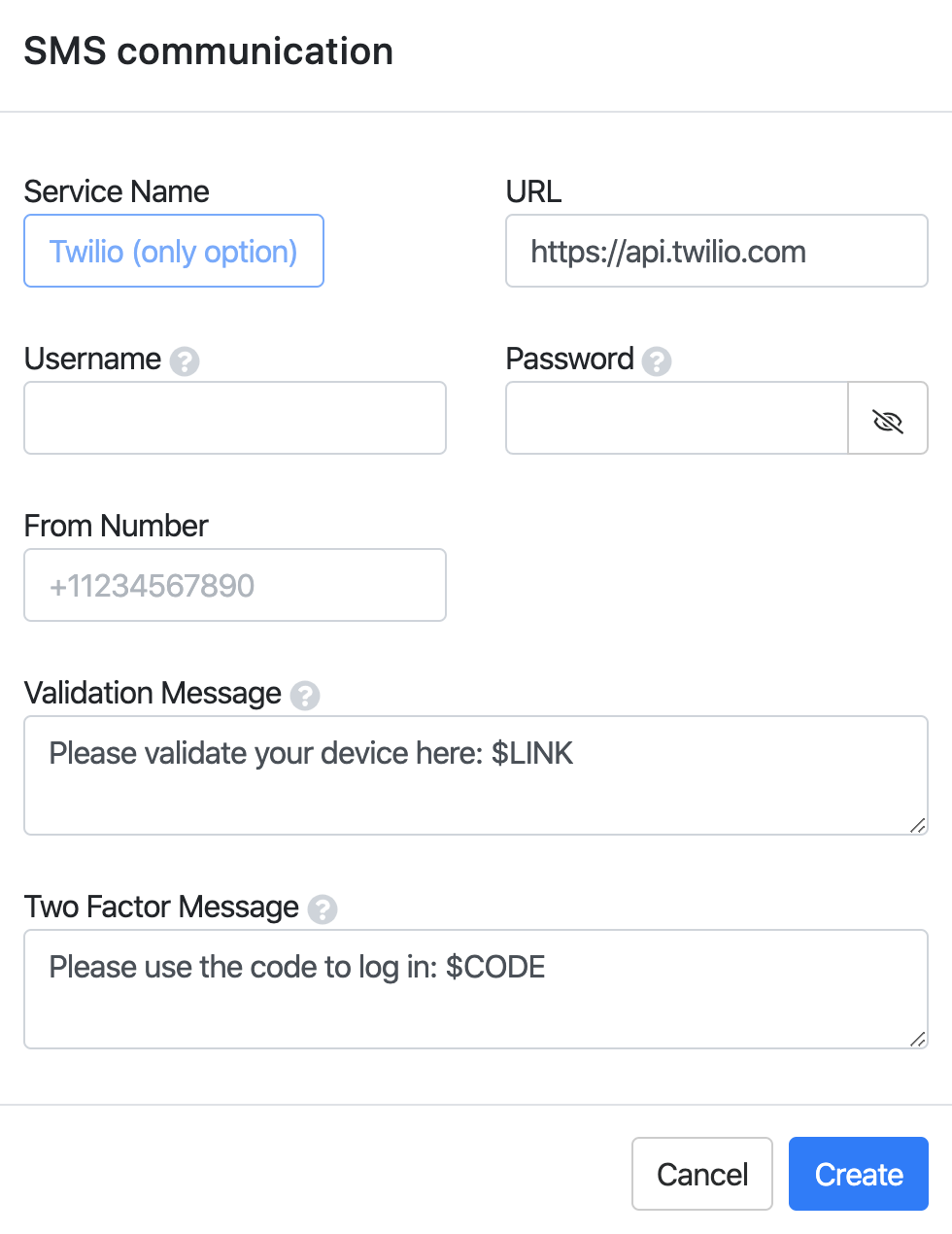The height and width of the screenshot is (1234, 952).
Task: Click the SMS communication dialog title
Action: tap(209, 51)
